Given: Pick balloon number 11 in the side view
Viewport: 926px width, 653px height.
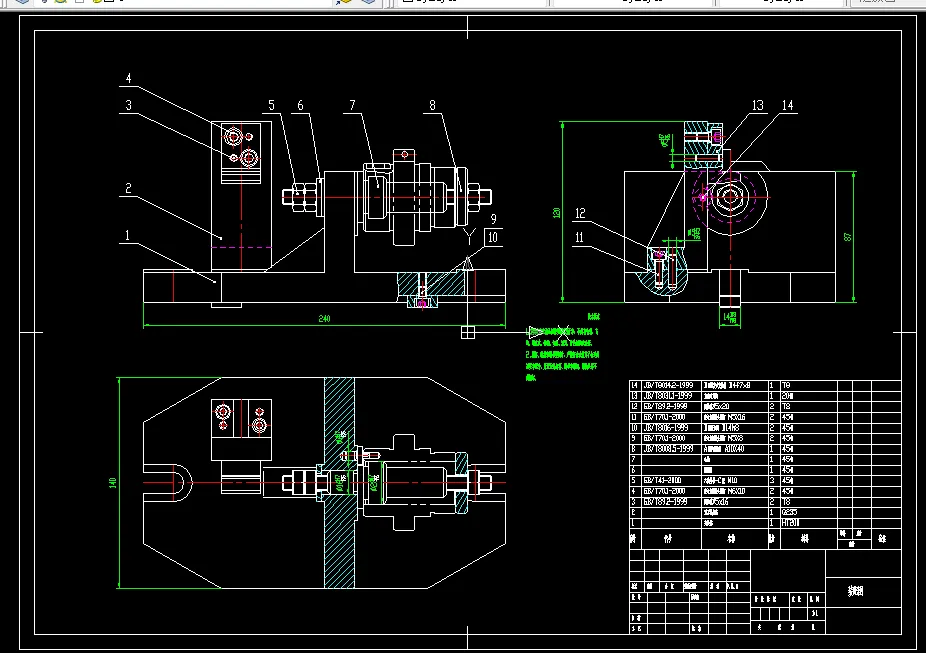Looking at the screenshot, I should 579,237.
